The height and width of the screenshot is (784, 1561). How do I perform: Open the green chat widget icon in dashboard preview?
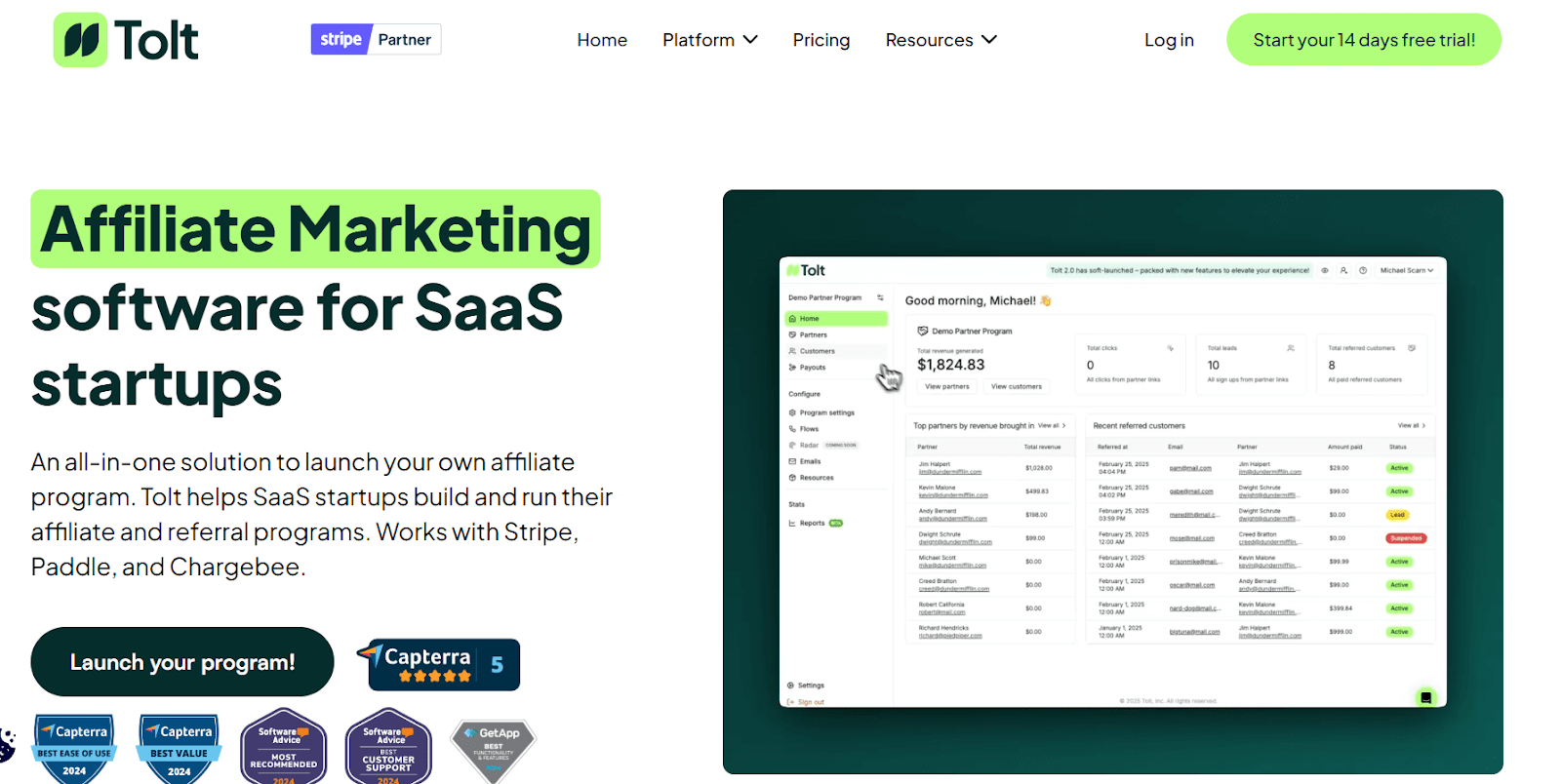tap(1426, 697)
